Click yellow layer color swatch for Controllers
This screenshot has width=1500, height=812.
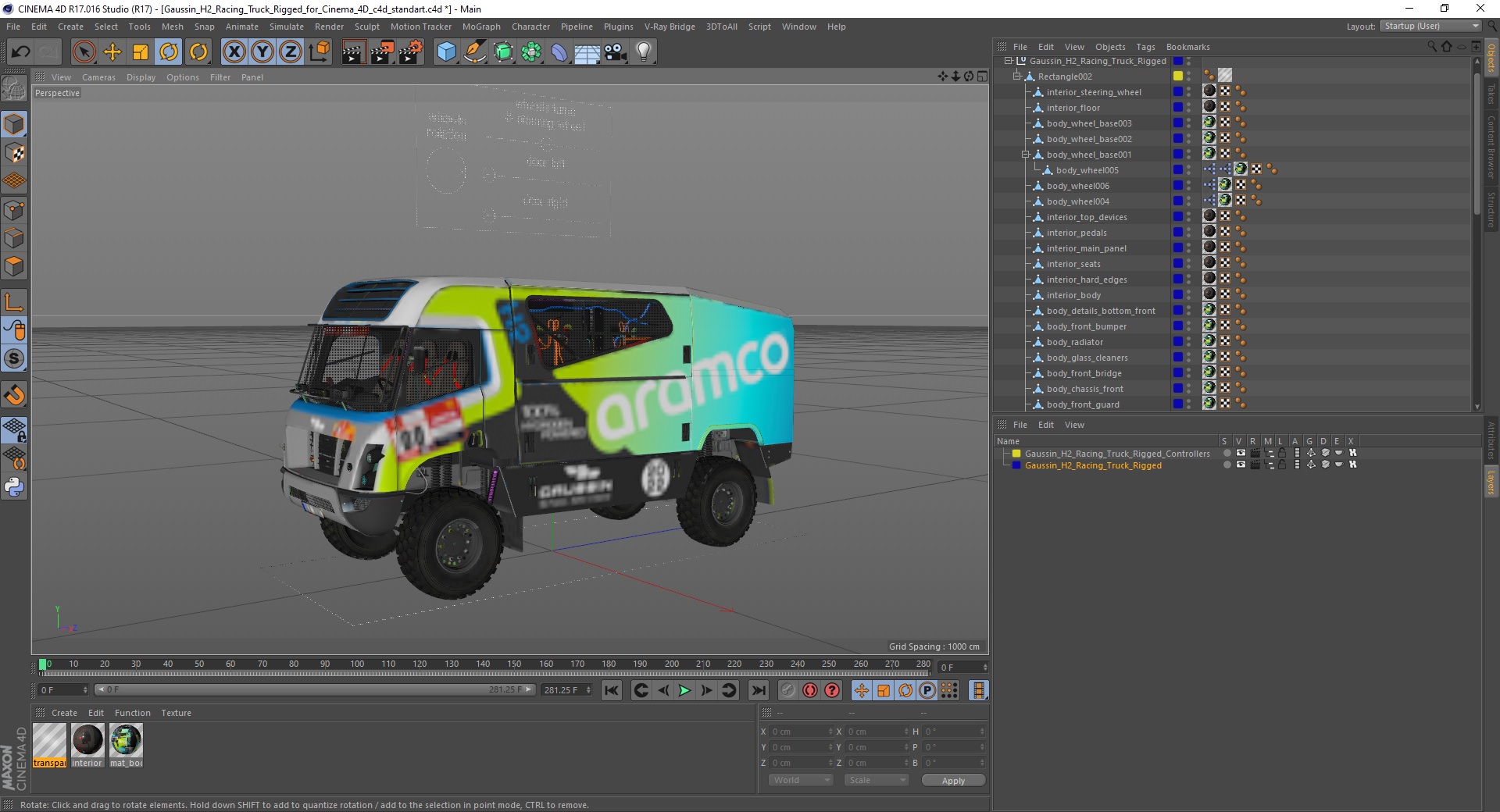click(1016, 453)
